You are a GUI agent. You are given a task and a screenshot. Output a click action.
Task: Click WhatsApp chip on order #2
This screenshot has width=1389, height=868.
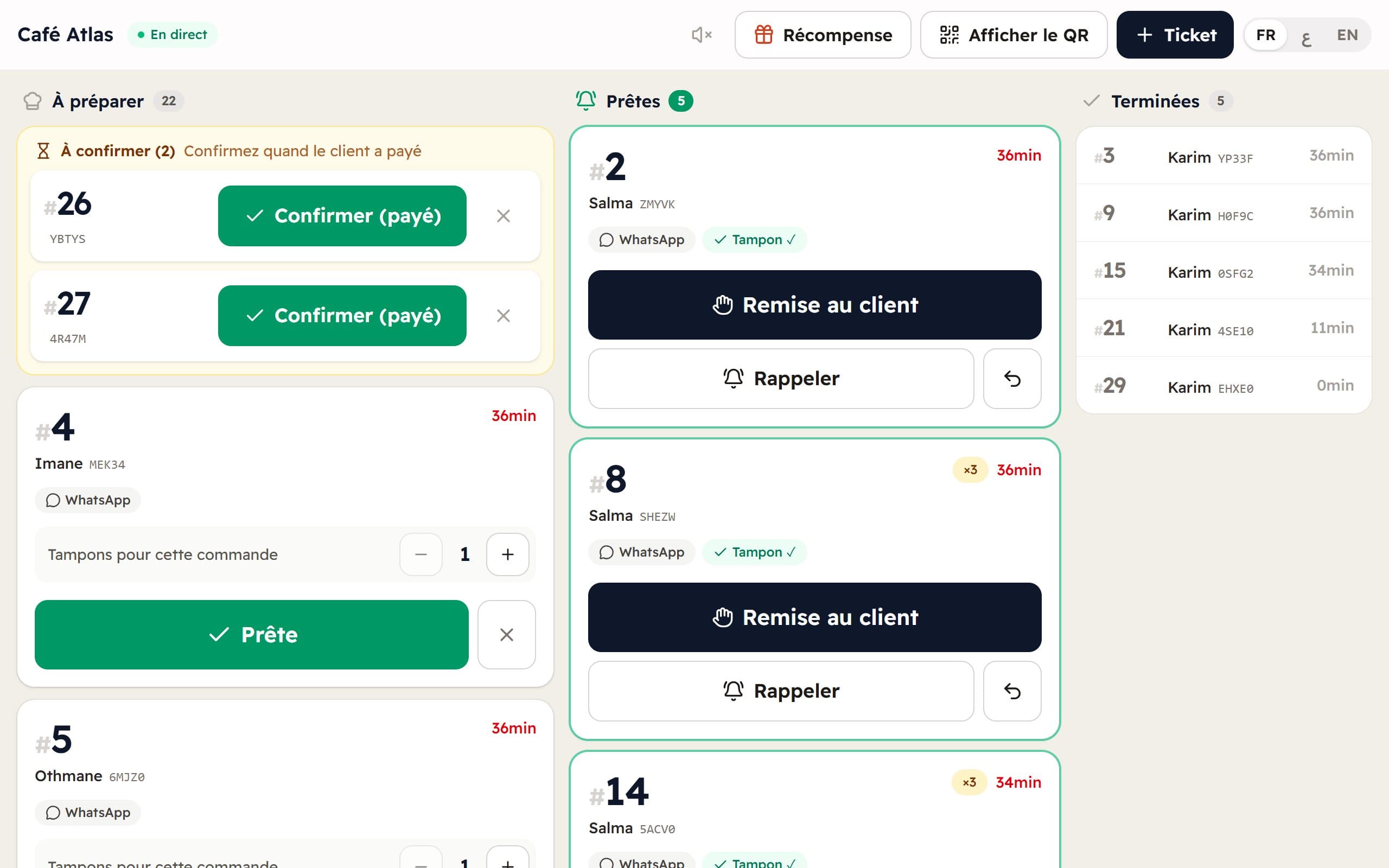pyautogui.click(x=642, y=239)
